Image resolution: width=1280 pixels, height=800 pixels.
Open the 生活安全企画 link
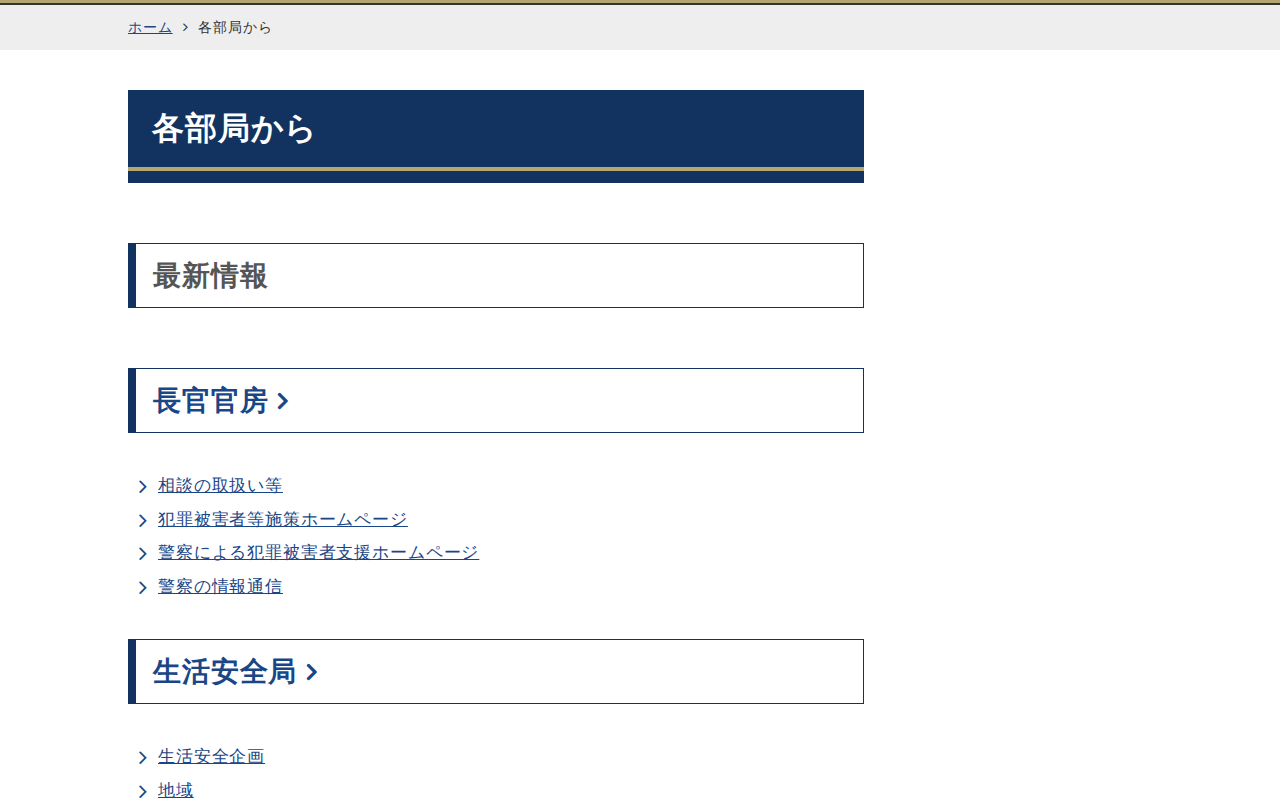211,757
